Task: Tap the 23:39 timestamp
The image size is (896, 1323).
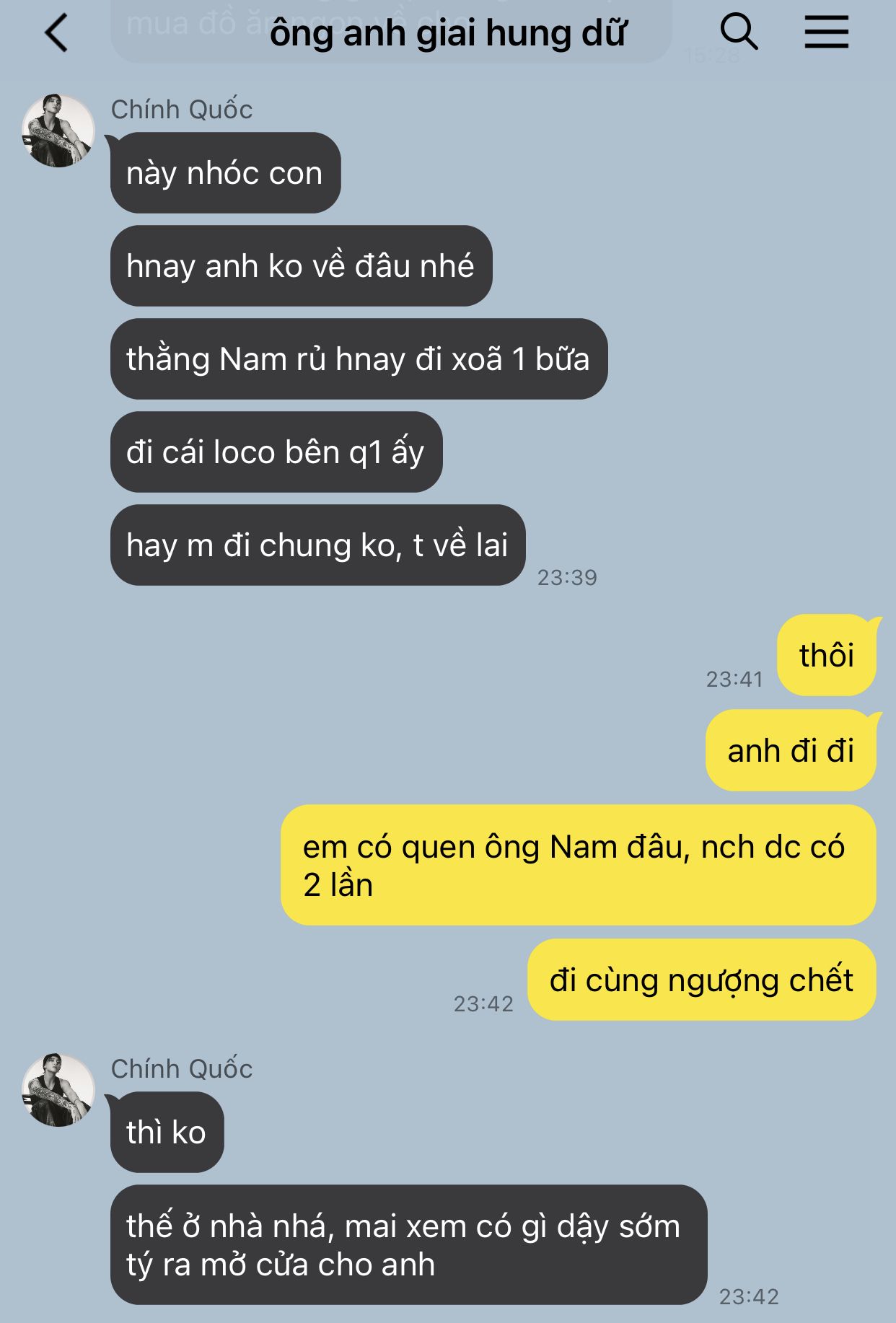Action: pyautogui.click(x=567, y=577)
